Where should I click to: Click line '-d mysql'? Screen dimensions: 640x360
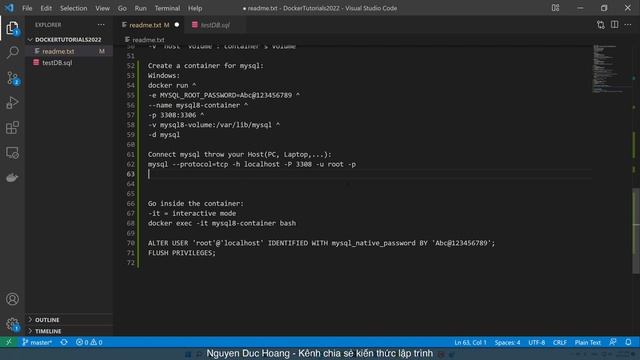[164, 135]
